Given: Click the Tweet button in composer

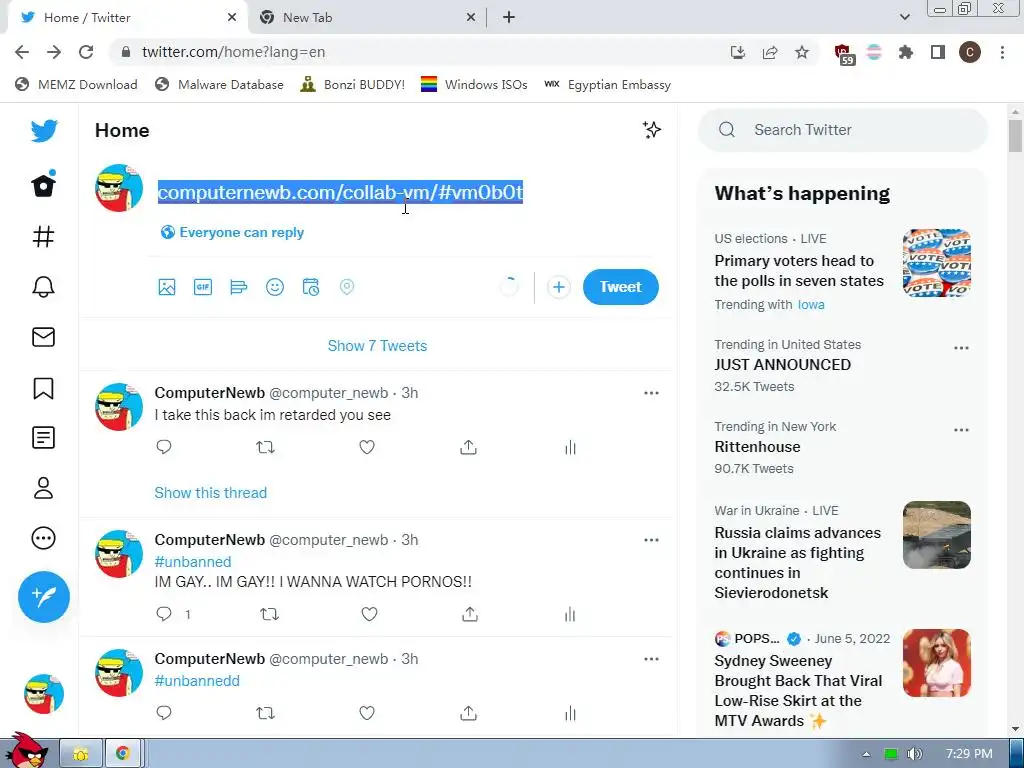Looking at the screenshot, I should pyautogui.click(x=620, y=287).
